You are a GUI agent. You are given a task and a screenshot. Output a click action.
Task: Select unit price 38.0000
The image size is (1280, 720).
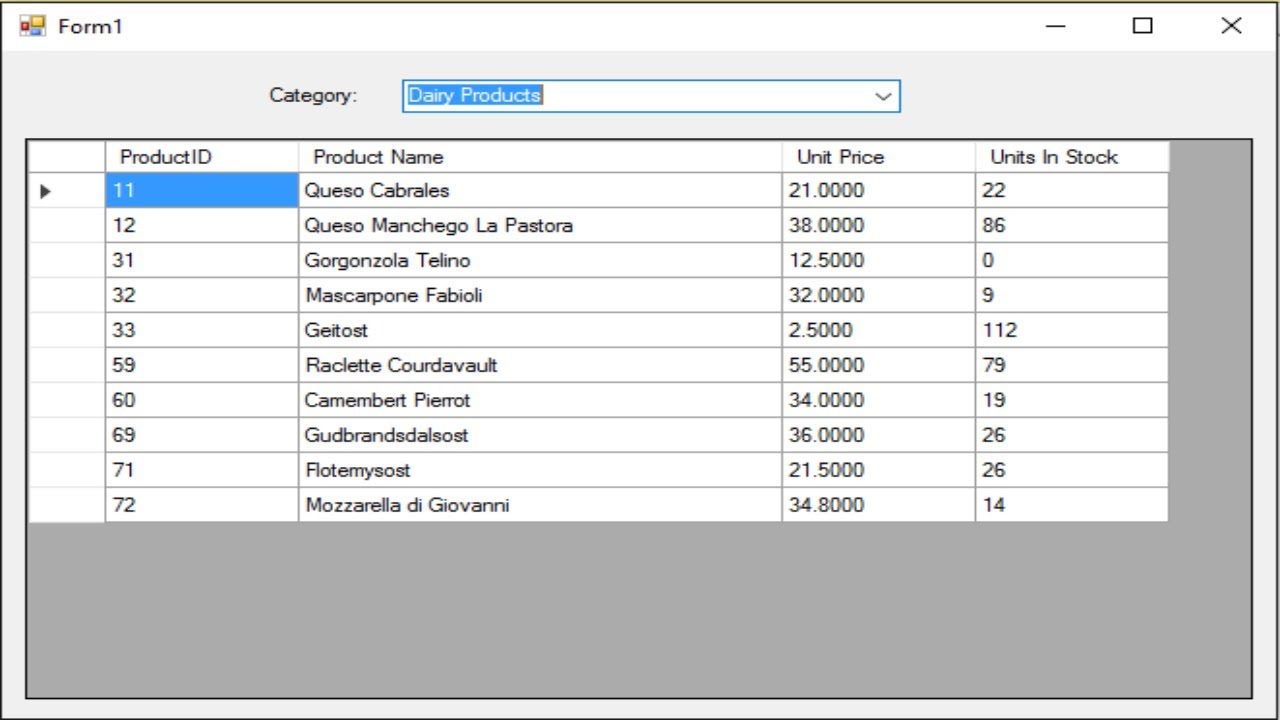tap(878, 225)
